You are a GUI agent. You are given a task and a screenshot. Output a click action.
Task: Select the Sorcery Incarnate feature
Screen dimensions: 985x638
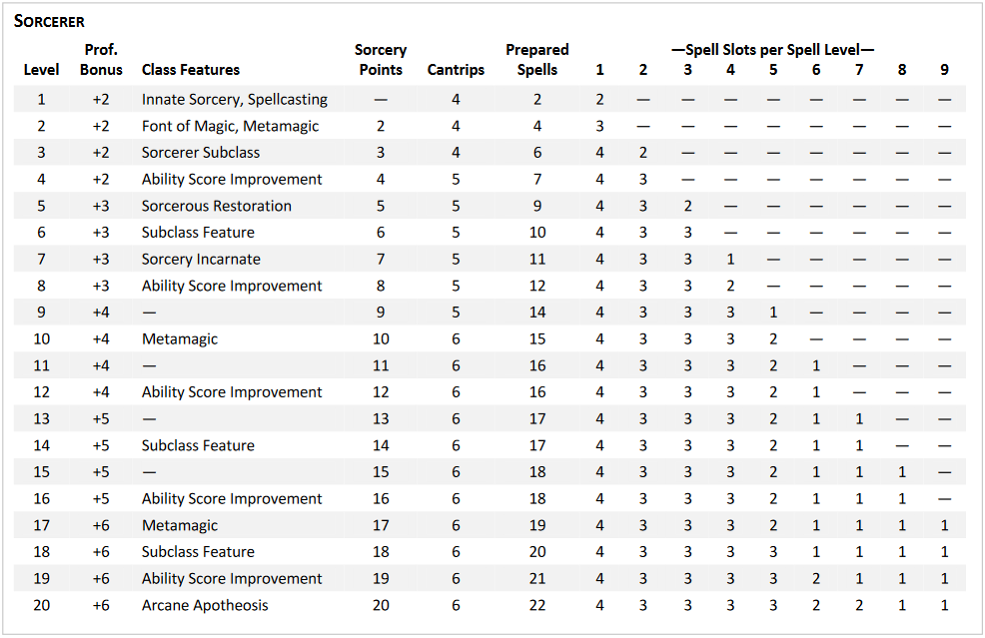[x=201, y=259]
